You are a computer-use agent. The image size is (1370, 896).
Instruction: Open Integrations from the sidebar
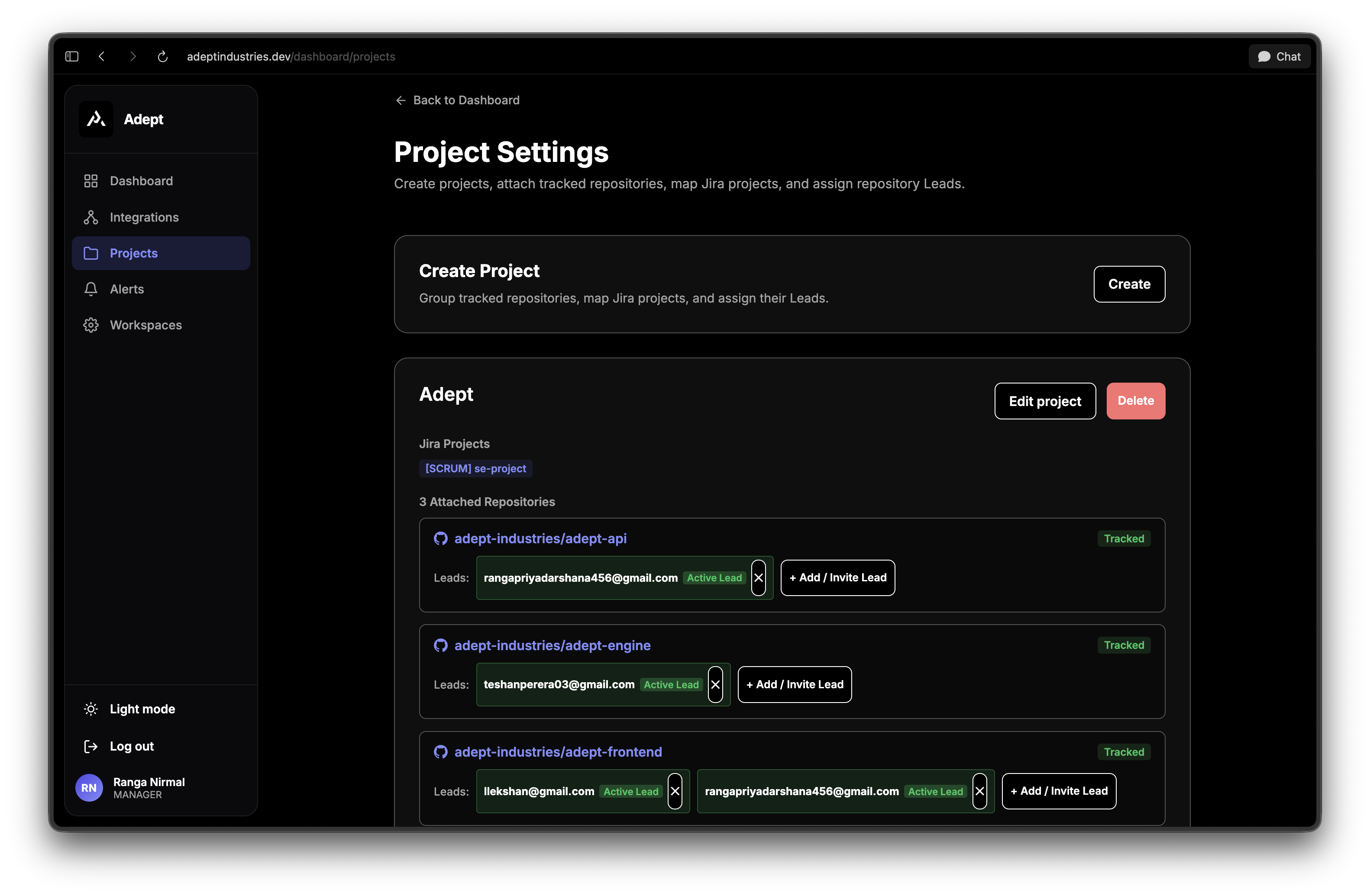(161, 217)
